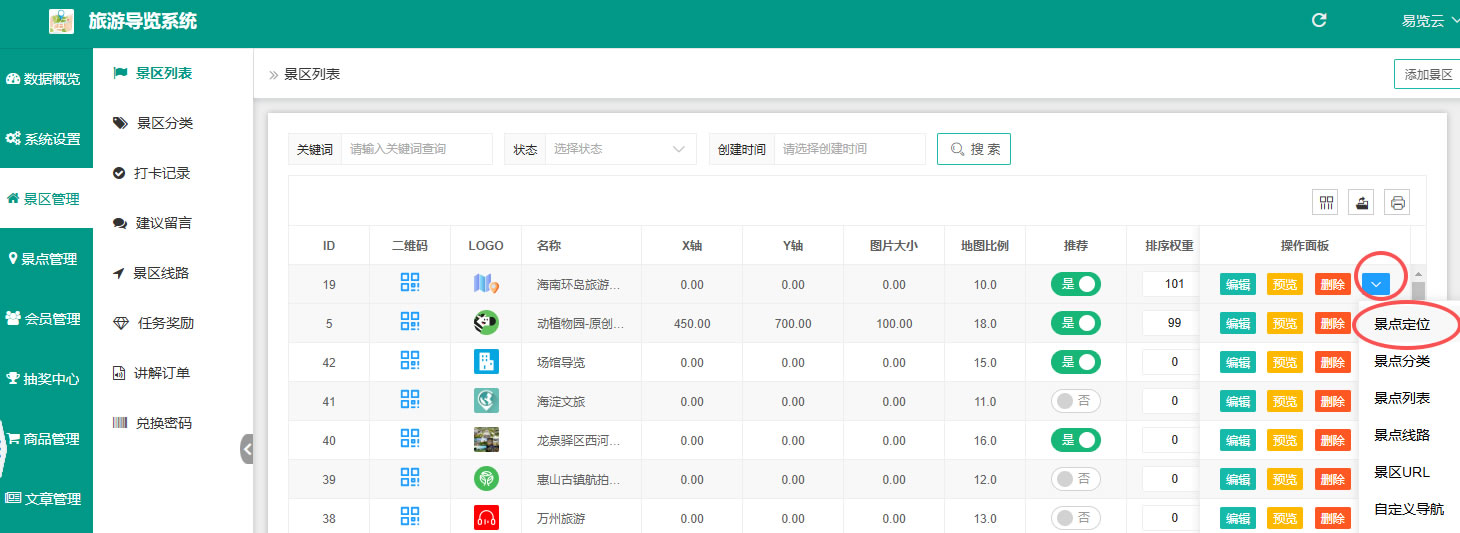1460x533 pixels.
Task: Click the 添加景区 button
Action: pos(1427,74)
